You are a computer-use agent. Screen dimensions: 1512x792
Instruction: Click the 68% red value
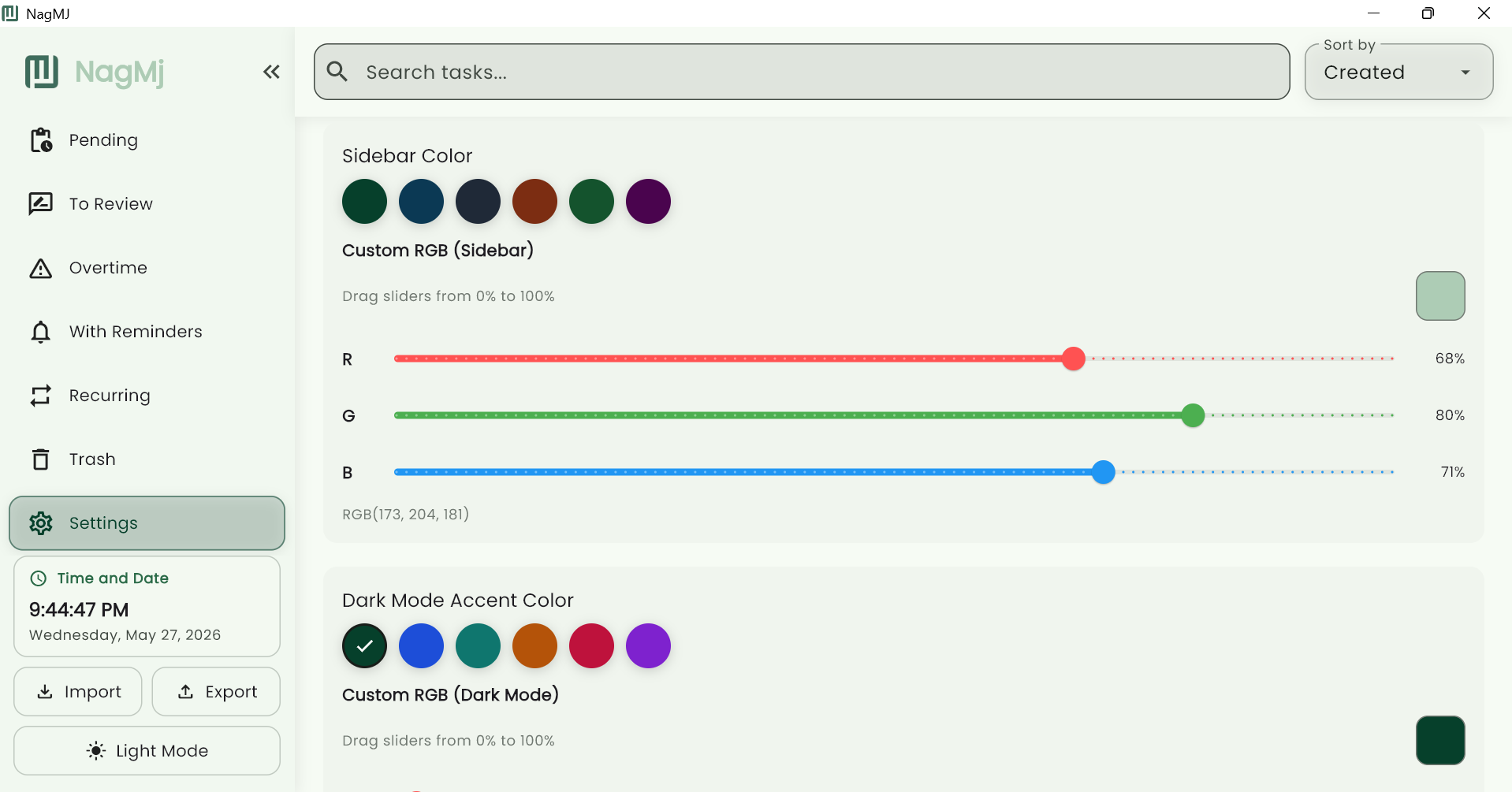pyautogui.click(x=1450, y=359)
